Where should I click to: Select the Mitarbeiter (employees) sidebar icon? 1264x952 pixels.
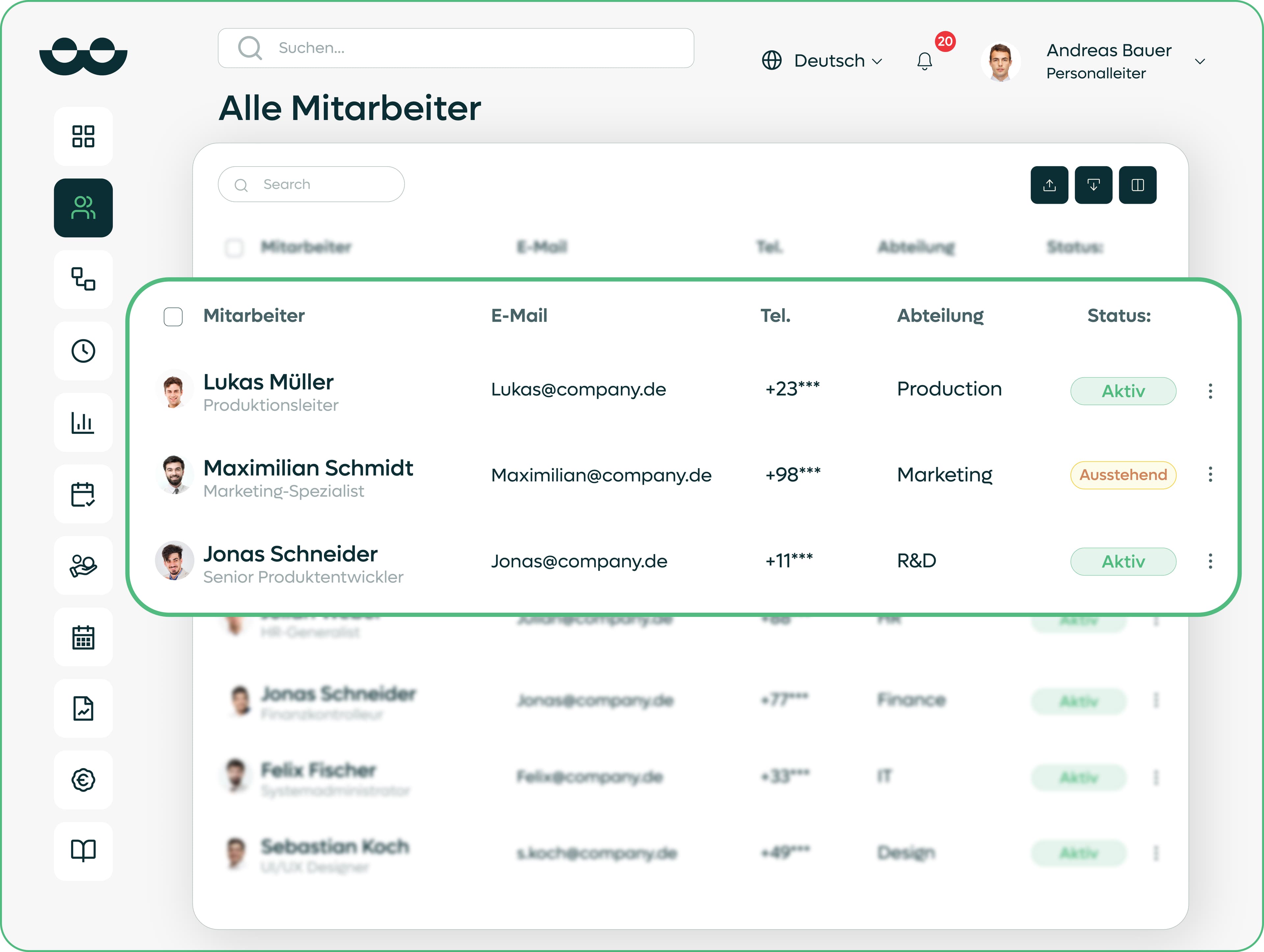pyautogui.click(x=83, y=207)
